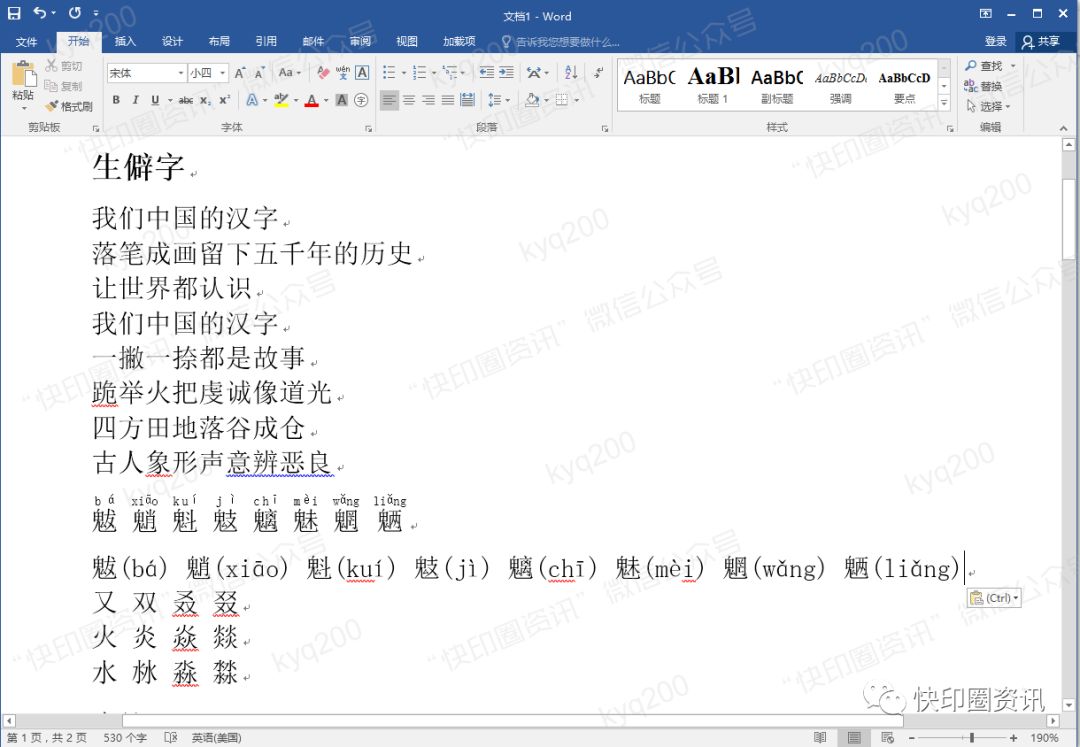Decrease paragraph indent
The height and width of the screenshot is (747, 1080).
click(487, 72)
